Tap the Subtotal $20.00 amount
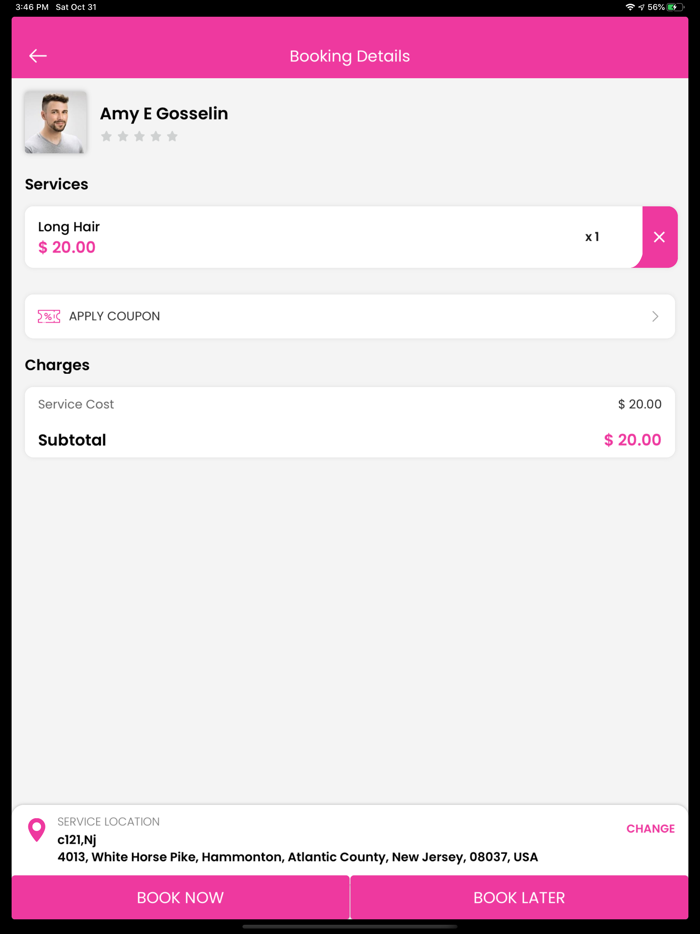Viewport: 700px width, 934px height. (x=632, y=440)
